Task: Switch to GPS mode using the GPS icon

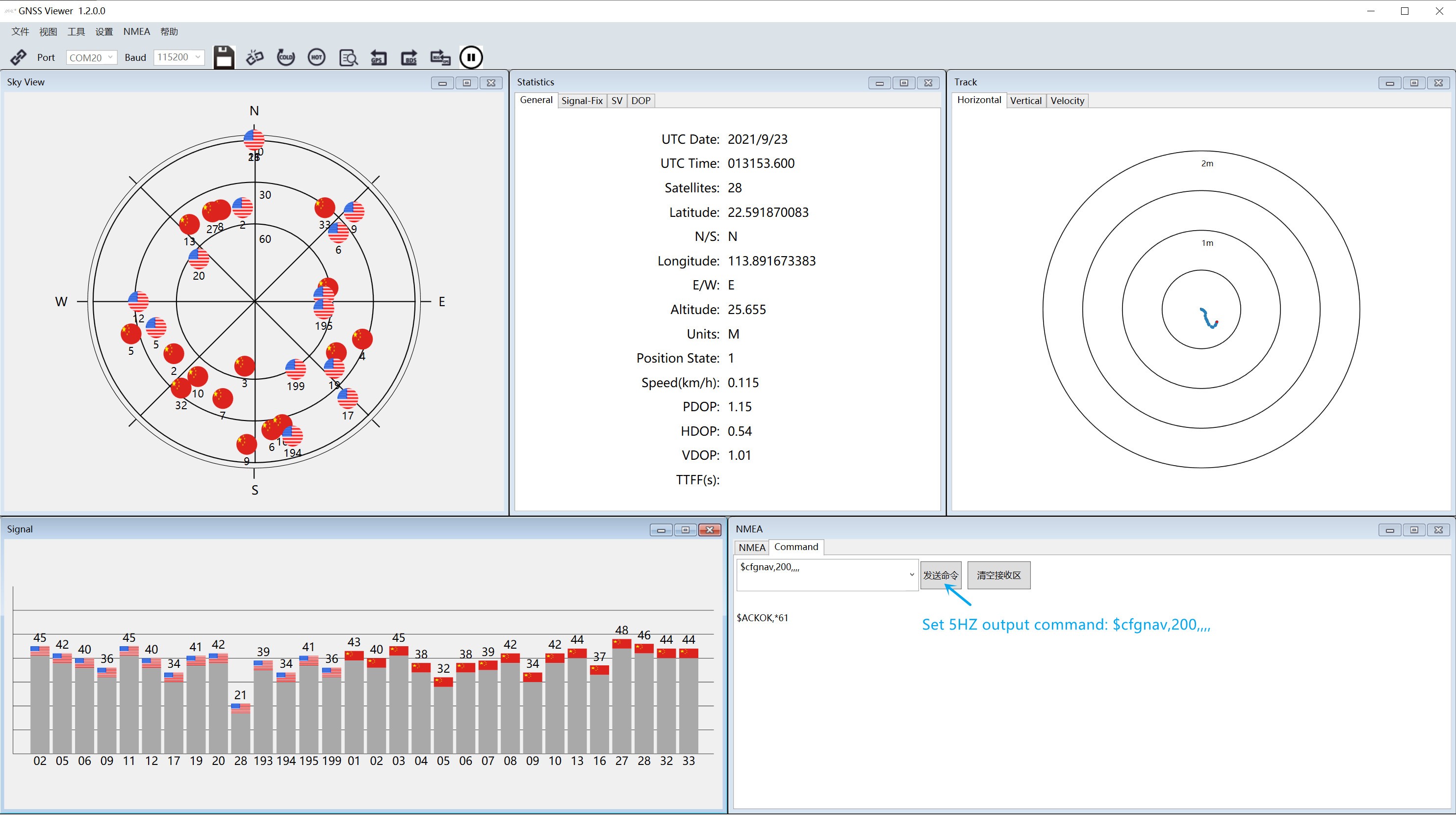Action: (378, 57)
